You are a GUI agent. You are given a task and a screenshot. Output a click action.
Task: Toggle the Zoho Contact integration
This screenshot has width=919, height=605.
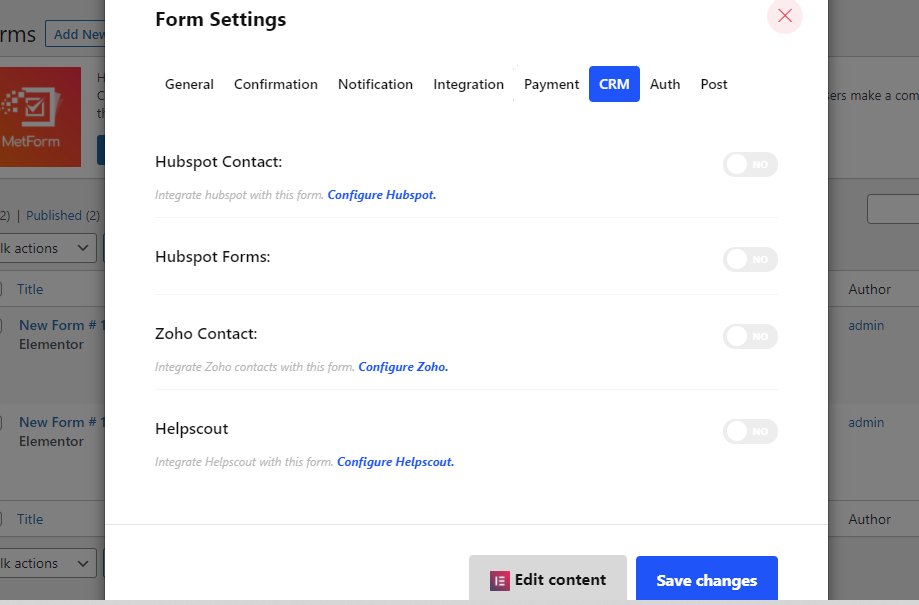750,337
